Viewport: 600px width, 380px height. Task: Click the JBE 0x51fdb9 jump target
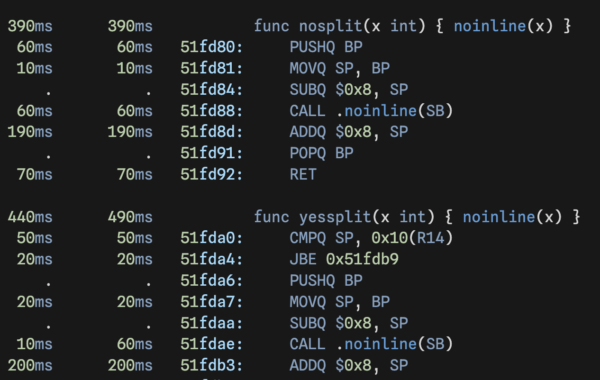(x=362, y=259)
